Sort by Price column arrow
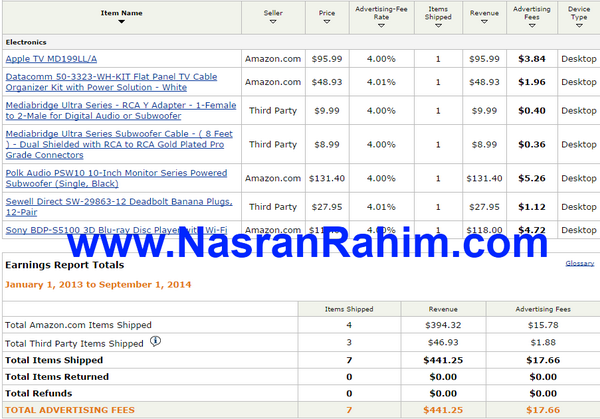This screenshot has height=419, width=600. click(327, 22)
